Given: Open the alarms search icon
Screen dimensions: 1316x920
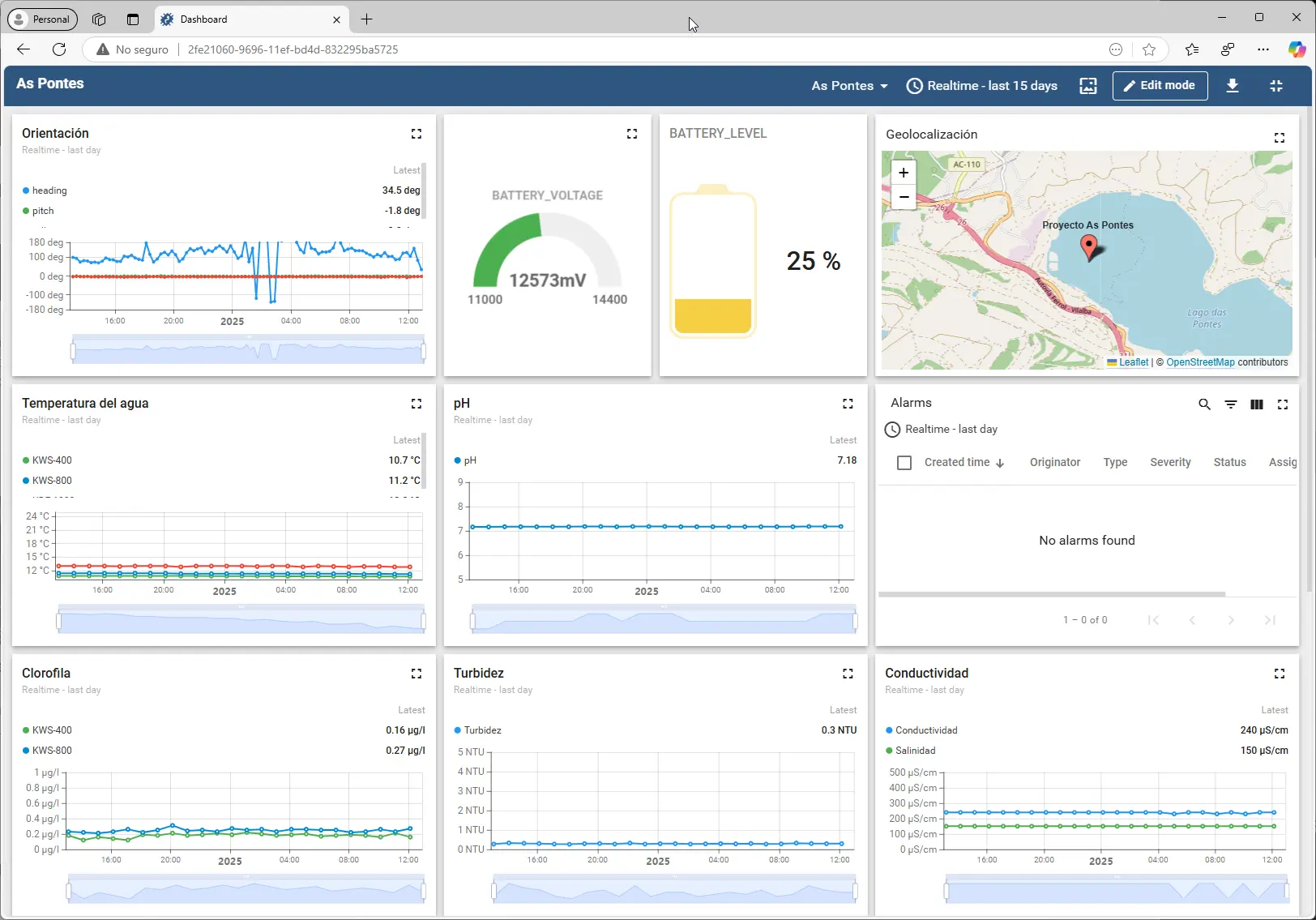Looking at the screenshot, I should [x=1204, y=404].
